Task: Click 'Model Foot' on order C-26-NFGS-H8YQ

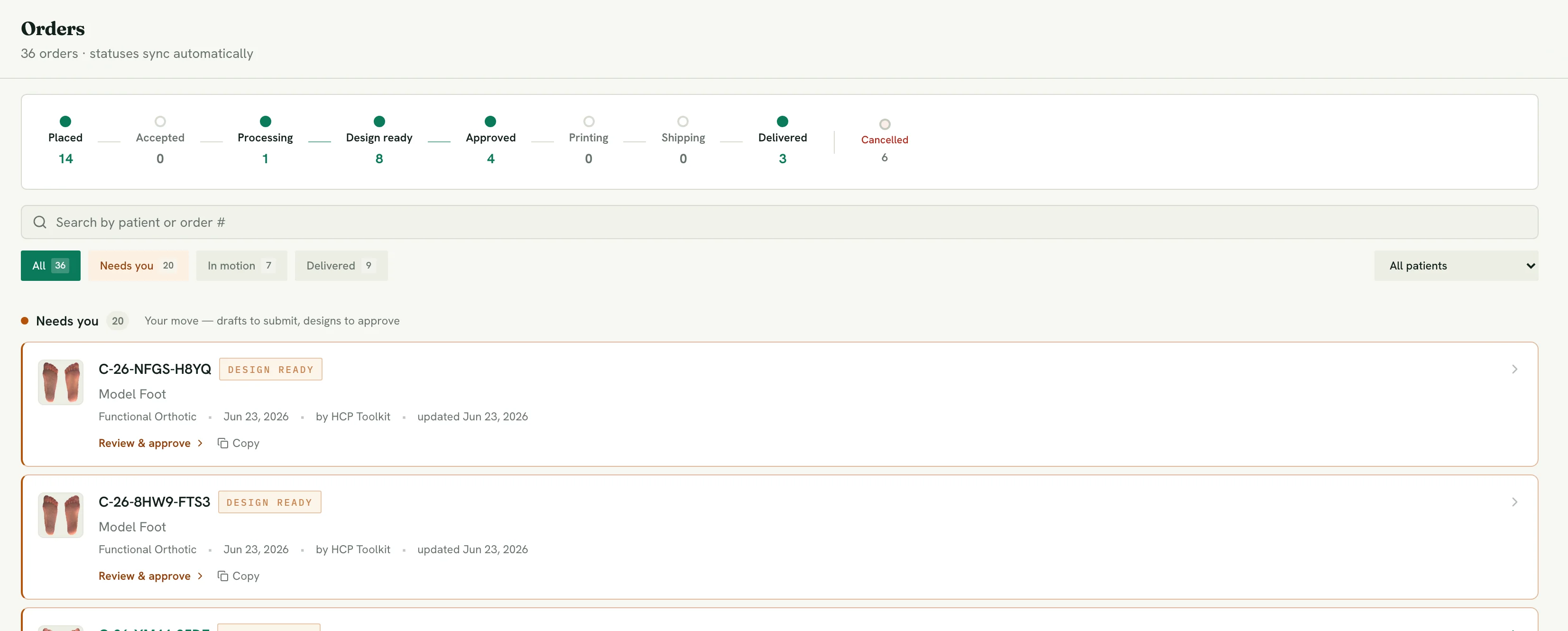Action: pyautogui.click(x=132, y=394)
